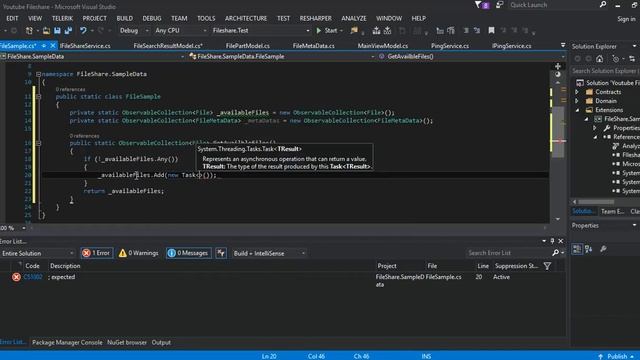This screenshot has height=360, width=640.
Task: Click Properties Alphabetical sort icon
Action: (588, 249)
